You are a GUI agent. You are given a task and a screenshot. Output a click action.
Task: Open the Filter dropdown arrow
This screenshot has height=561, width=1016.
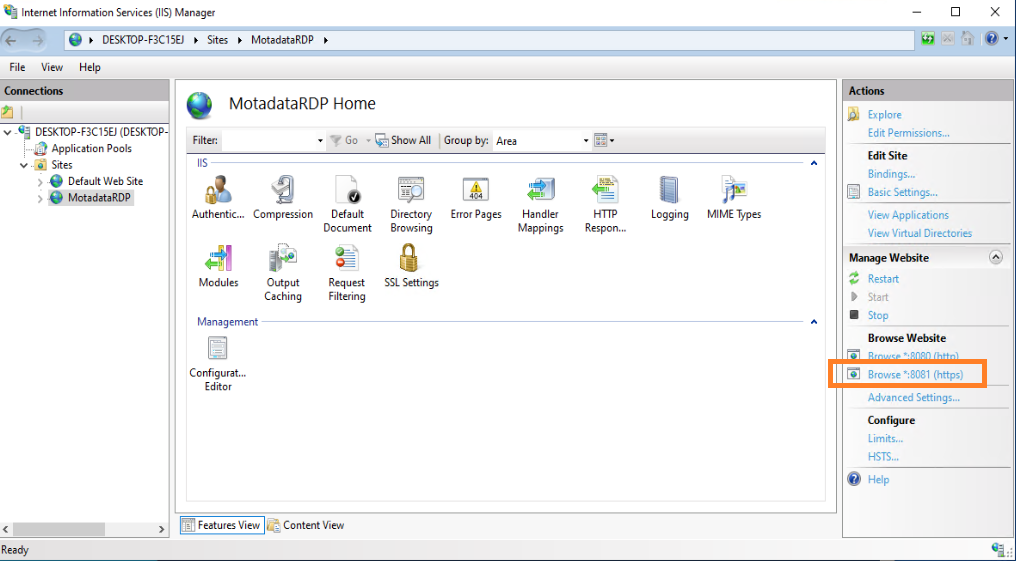click(320, 141)
